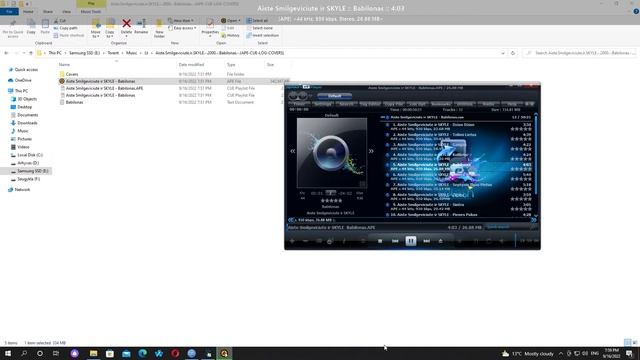Open the Windows Start menu
Viewport: 640px width, 360px height.
pyautogui.click(x=8, y=353)
